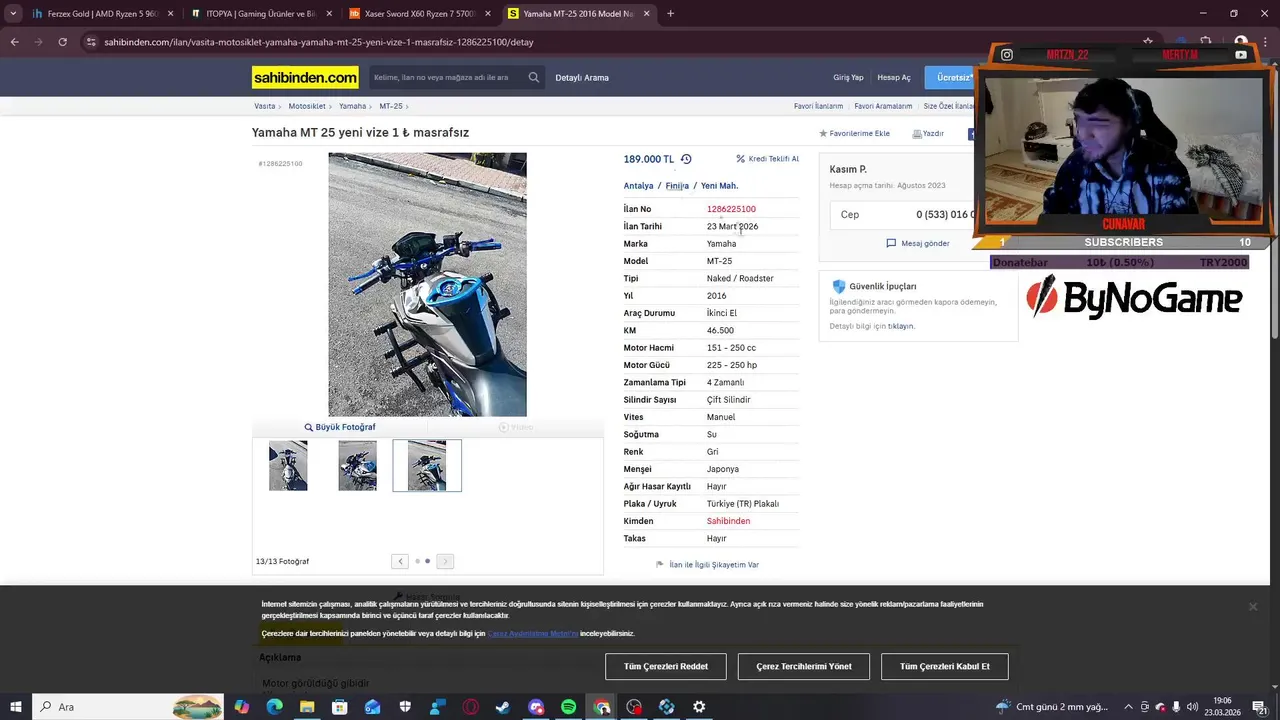Click the Büyük Fotoğraf magnifier icon
The width and height of the screenshot is (1280, 720).
point(309,427)
